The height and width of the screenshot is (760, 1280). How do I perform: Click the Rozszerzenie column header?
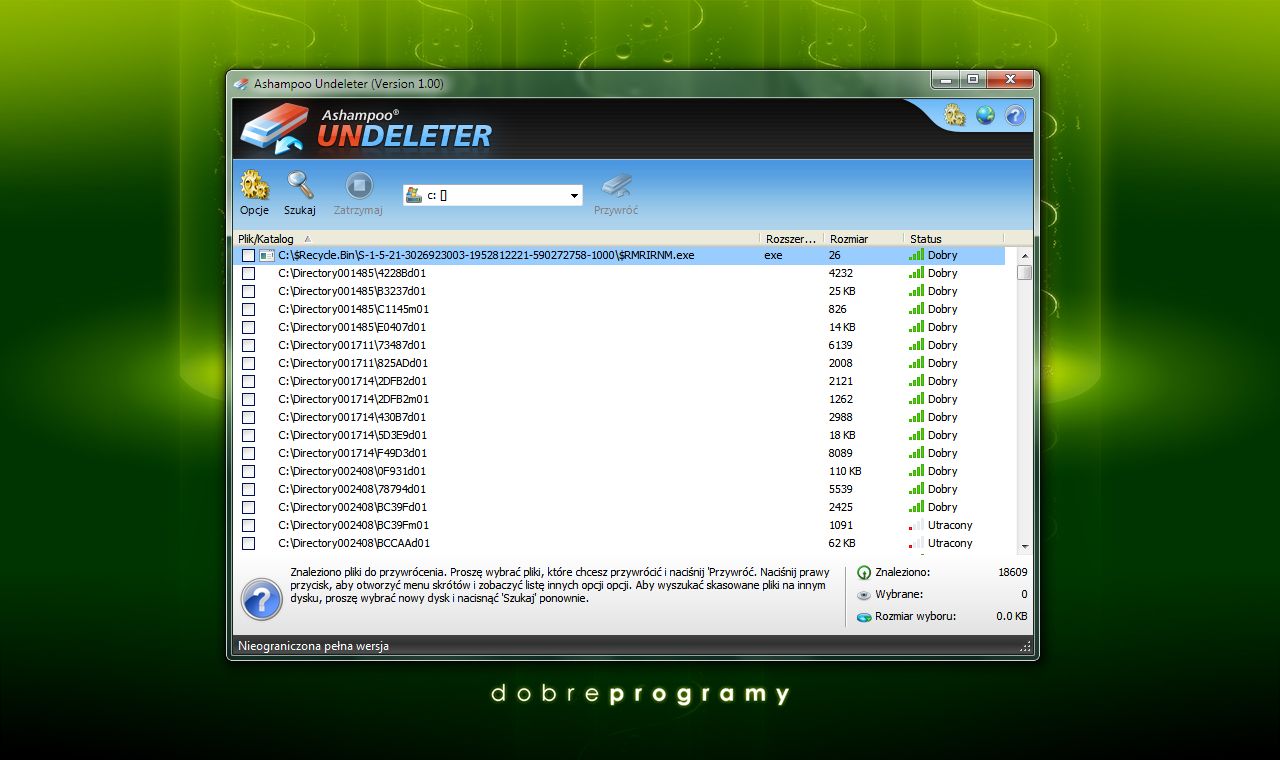[791, 238]
